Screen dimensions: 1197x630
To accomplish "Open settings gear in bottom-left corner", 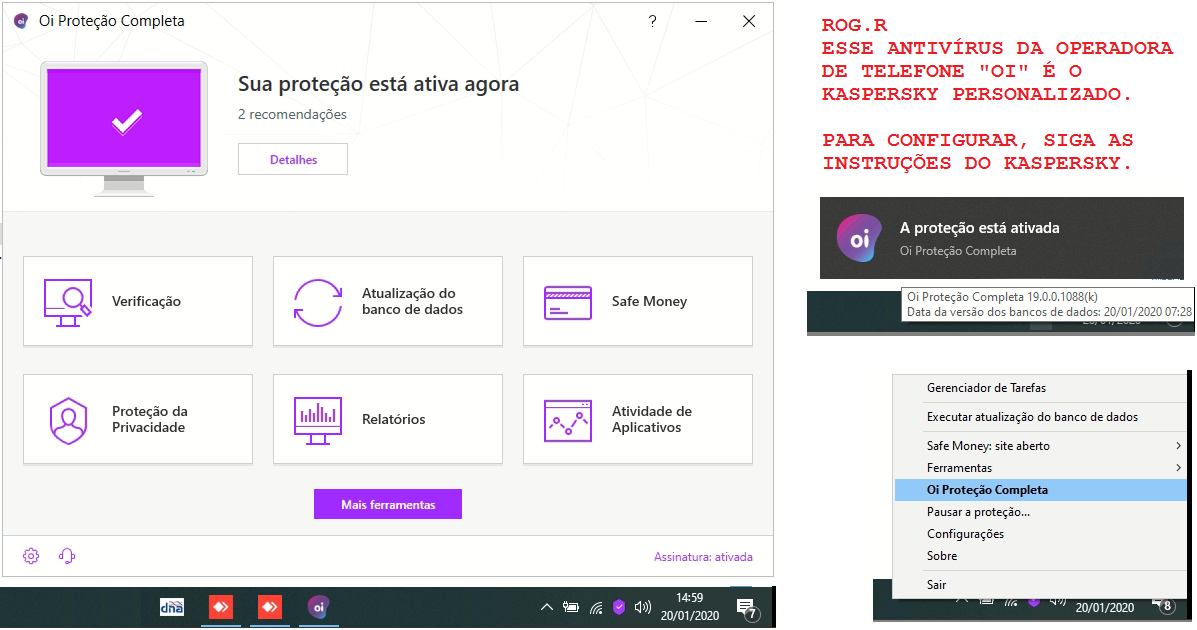I will click(31, 556).
